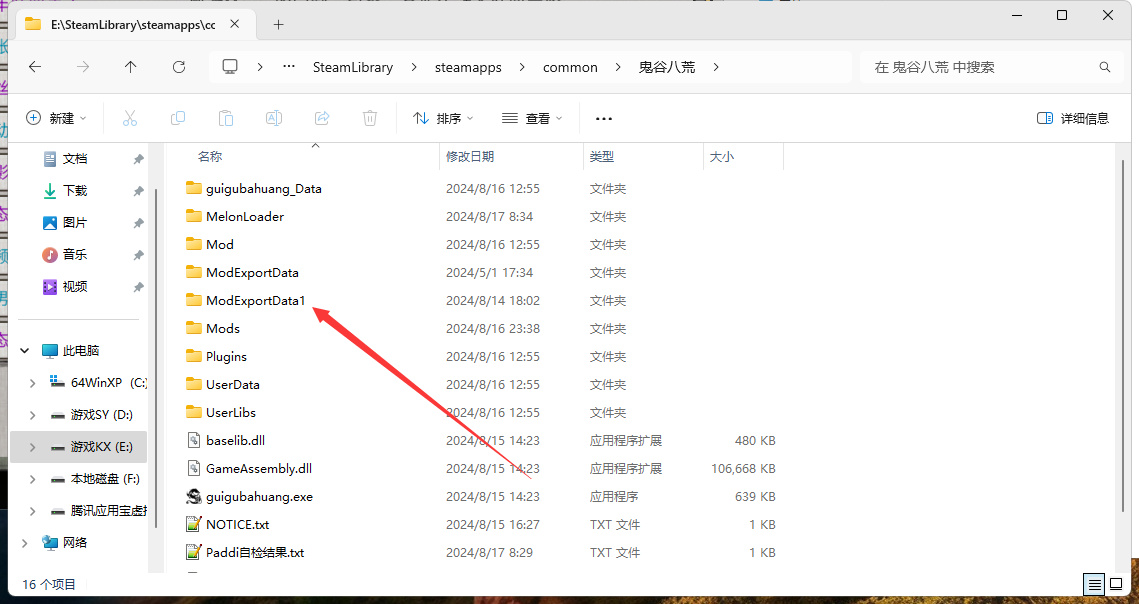
Task: Select the NOTICE.txt file icon
Action: coord(193,524)
